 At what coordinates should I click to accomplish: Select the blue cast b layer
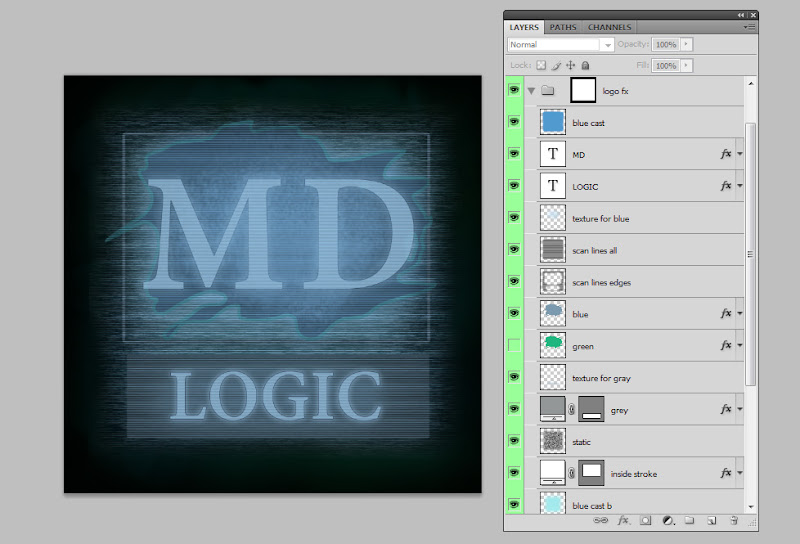pos(633,503)
